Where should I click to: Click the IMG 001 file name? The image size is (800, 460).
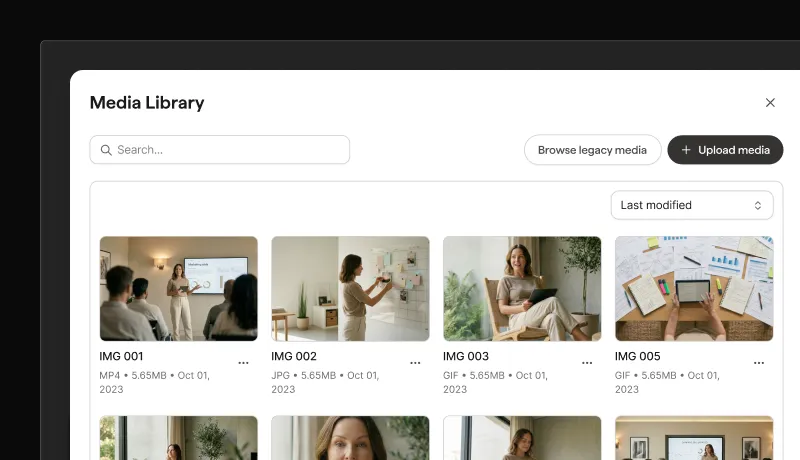[x=121, y=356]
